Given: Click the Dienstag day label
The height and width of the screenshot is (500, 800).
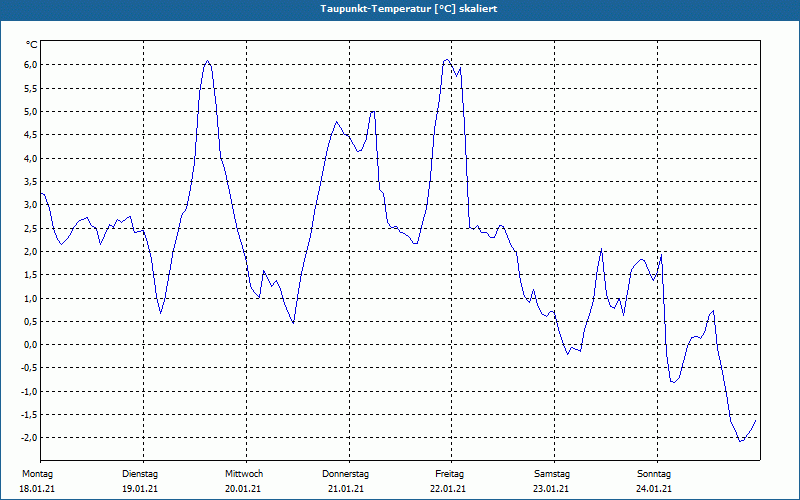Looking at the screenshot, I should click(x=140, y=474).
